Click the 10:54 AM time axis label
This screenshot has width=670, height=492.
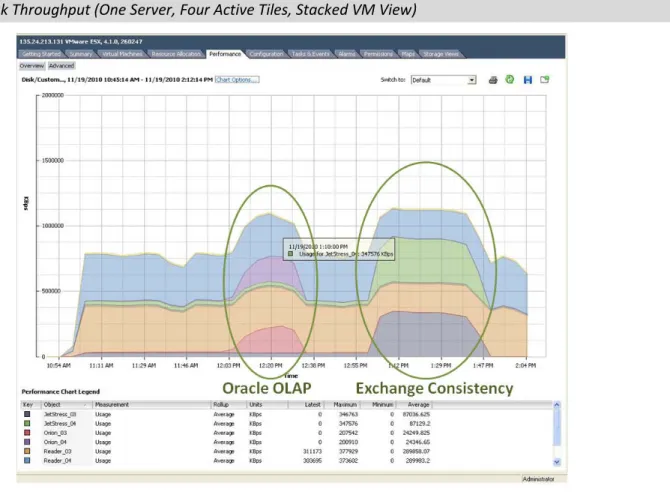pos(59,365)
